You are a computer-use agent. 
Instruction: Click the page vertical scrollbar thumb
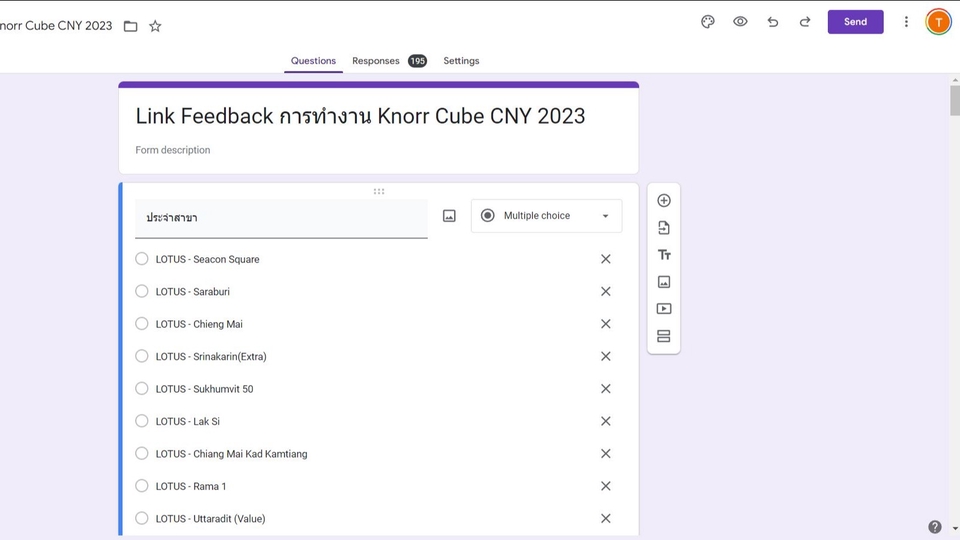click(955, 100)
